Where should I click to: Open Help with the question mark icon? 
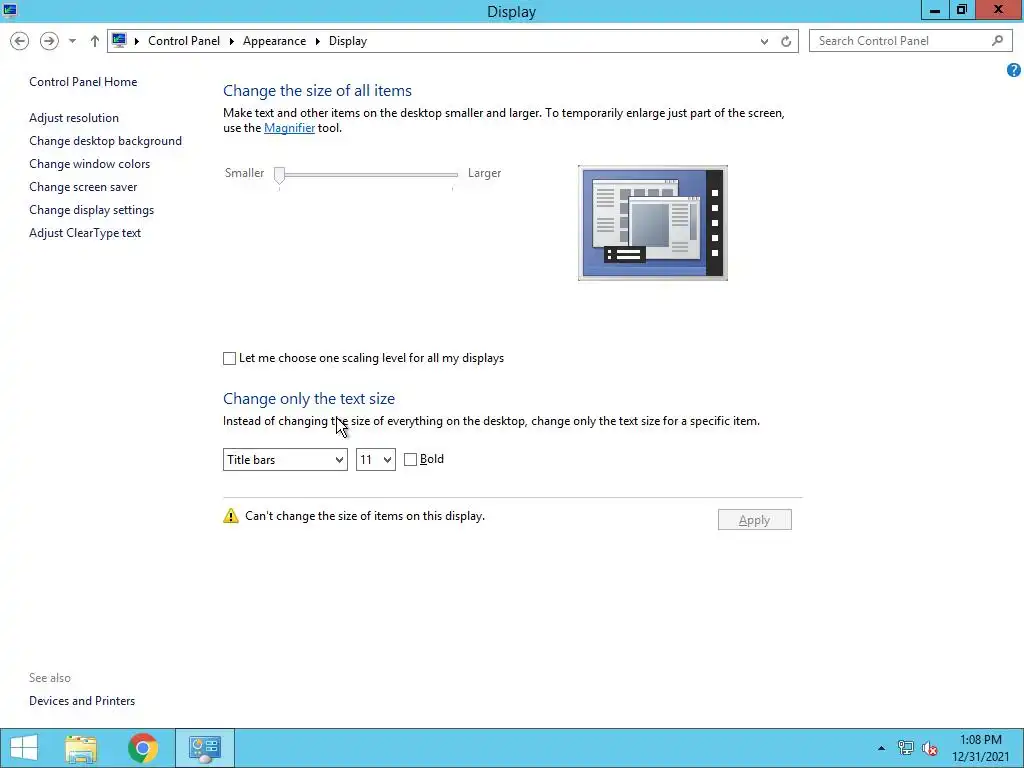[x=1014, y=71]
